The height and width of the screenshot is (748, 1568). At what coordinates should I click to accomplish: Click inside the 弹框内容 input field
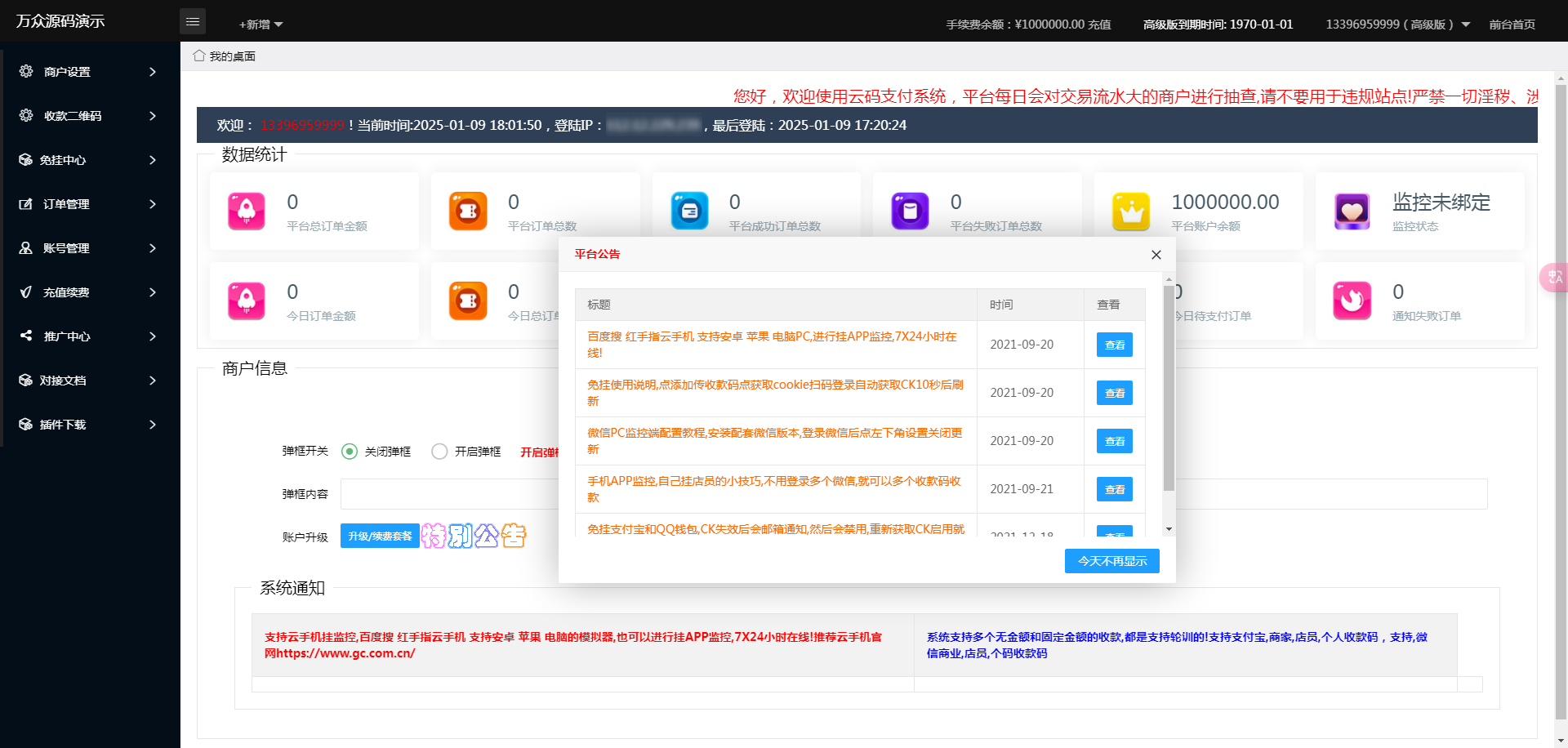[x=449, y=493]
